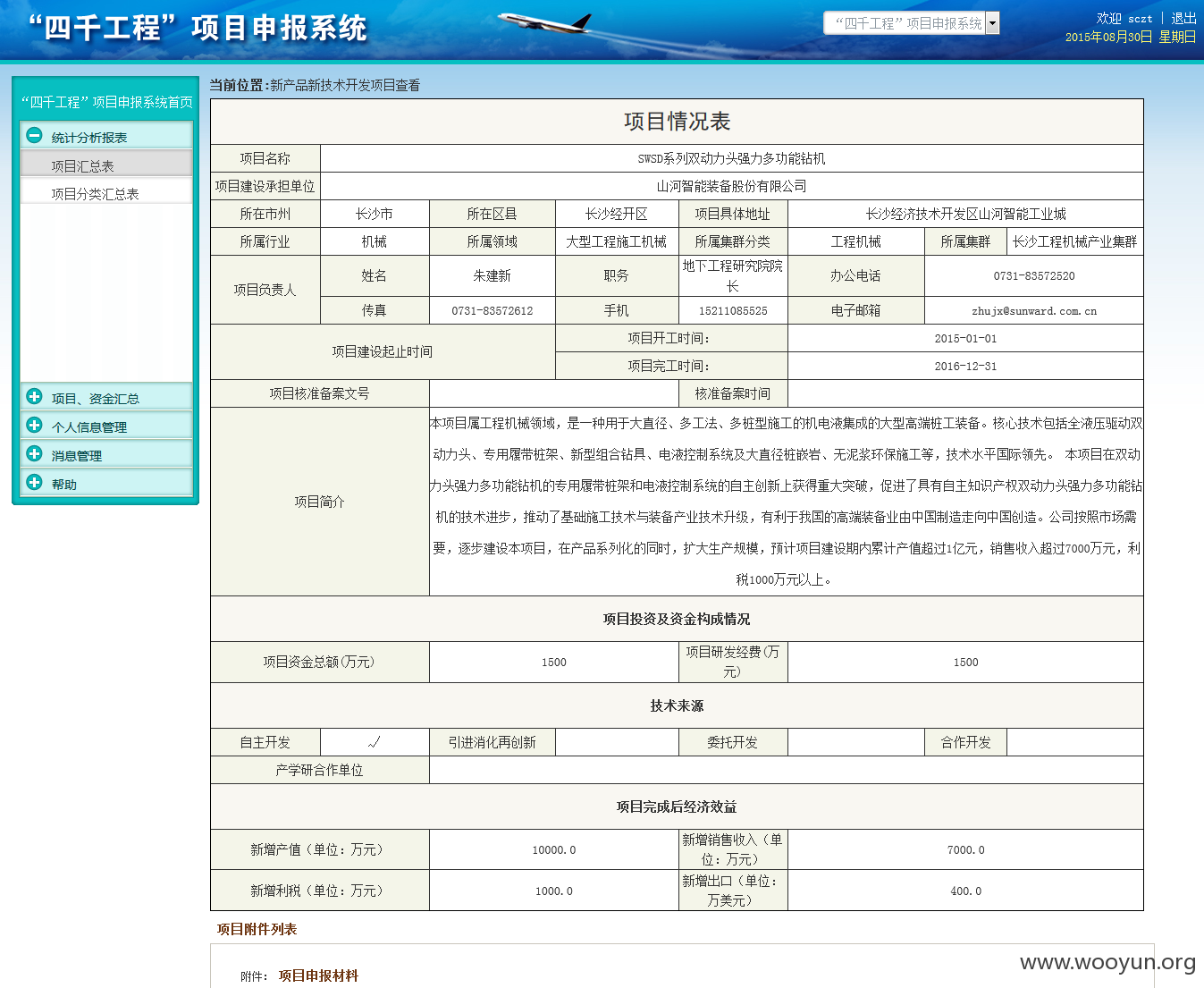The image size is (1204, 988).
Task: Click company name 山河智能装备股份有限公司
Action: pos(731,186)
